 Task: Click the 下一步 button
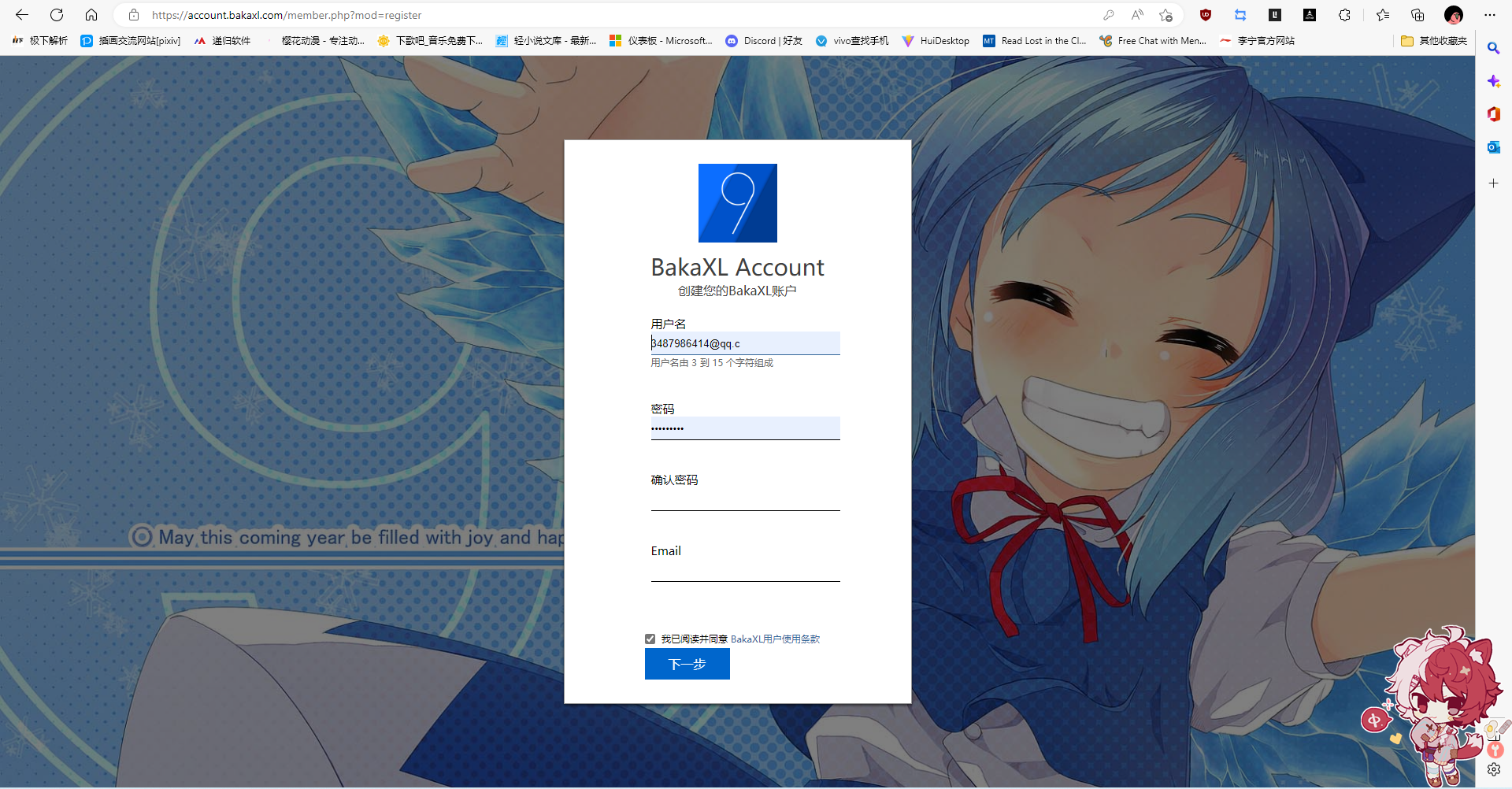(x=687, y=664)
